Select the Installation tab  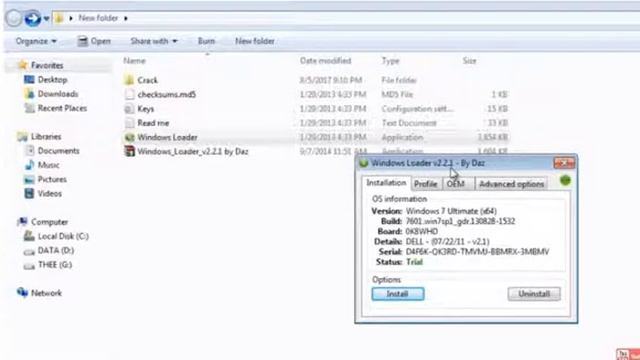(386, 183)
